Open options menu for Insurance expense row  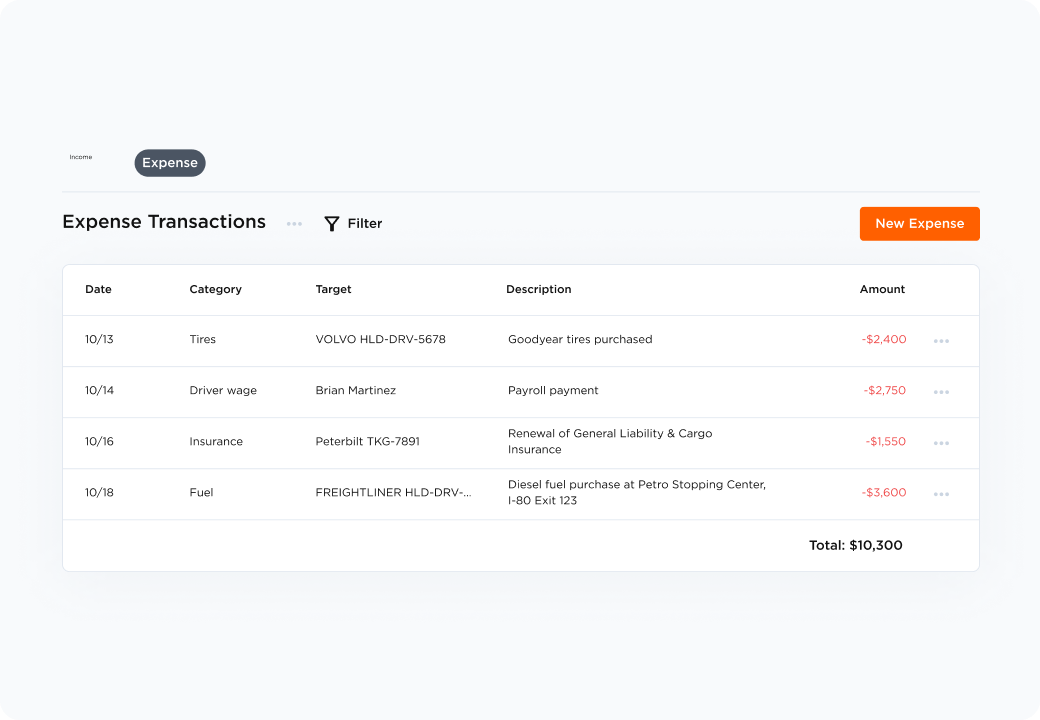pos(941,443)
